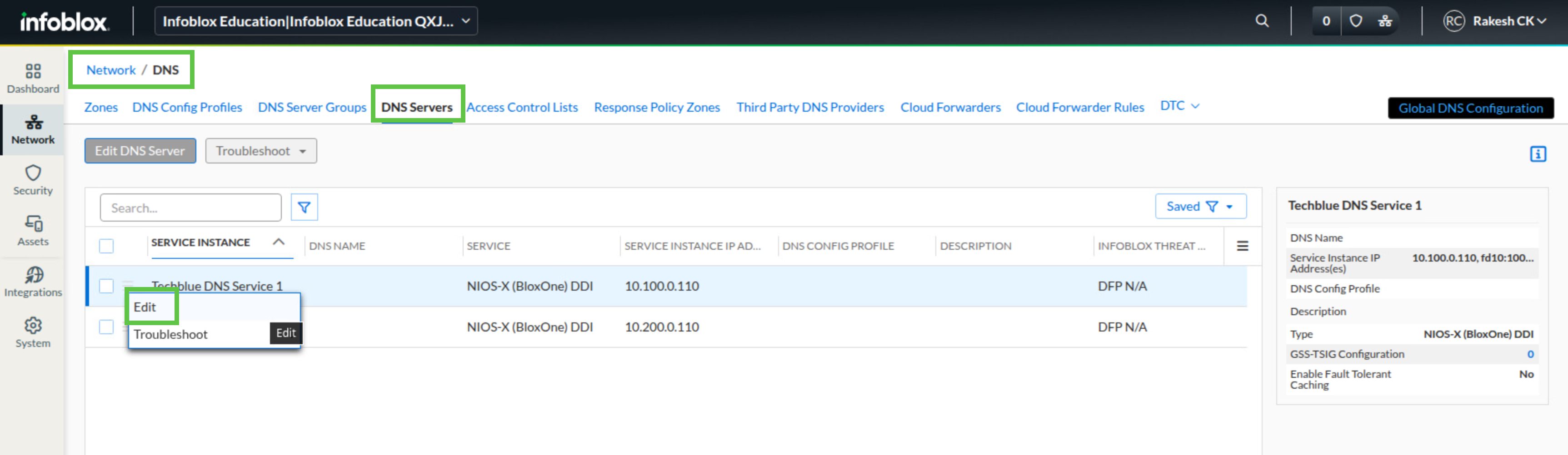The width and height of the screenshot is (1568, 455).
Task: Click the Search input field
Action: (x=190, y=208)
